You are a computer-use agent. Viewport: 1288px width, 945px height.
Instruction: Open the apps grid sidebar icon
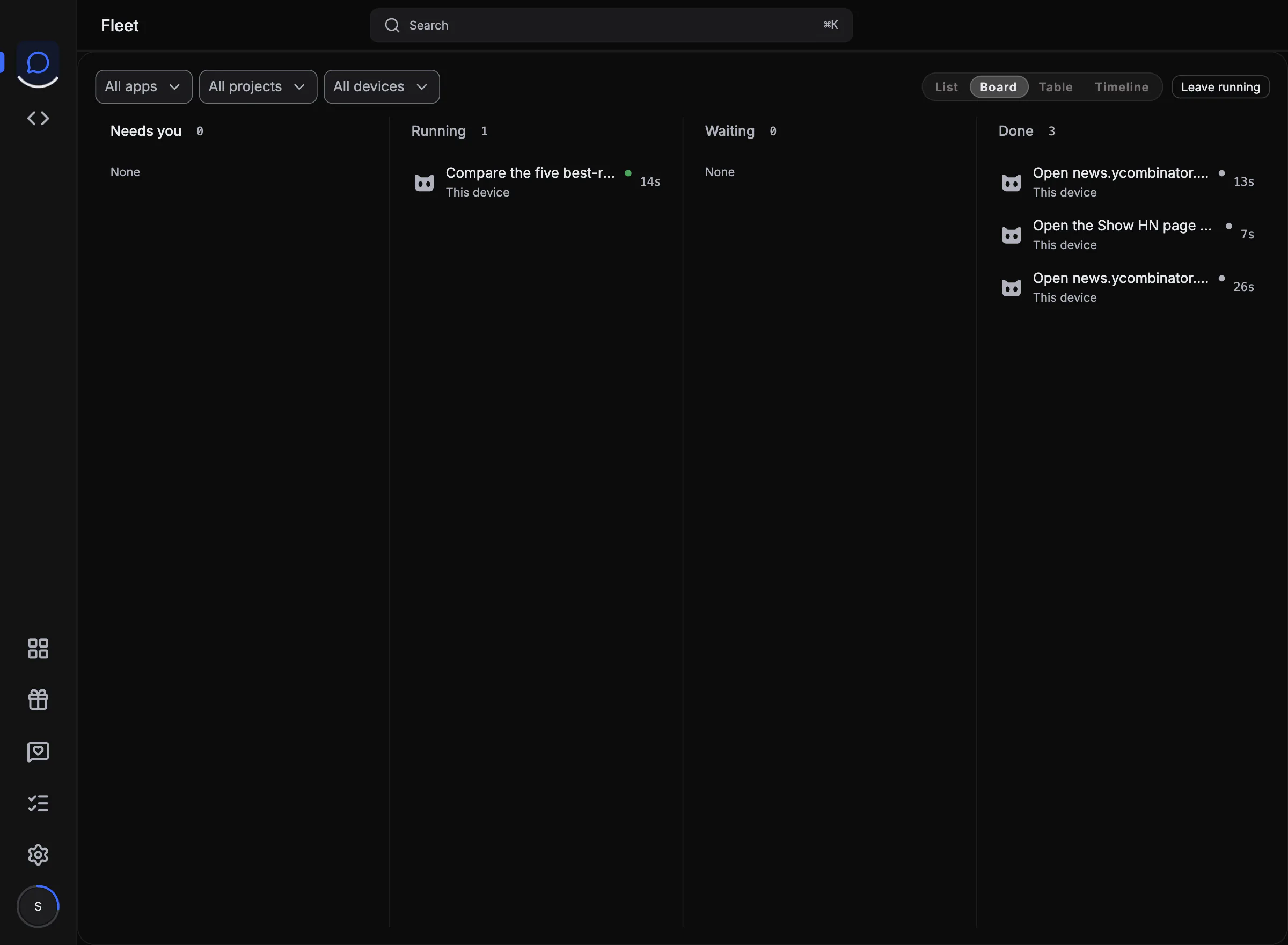38,649
